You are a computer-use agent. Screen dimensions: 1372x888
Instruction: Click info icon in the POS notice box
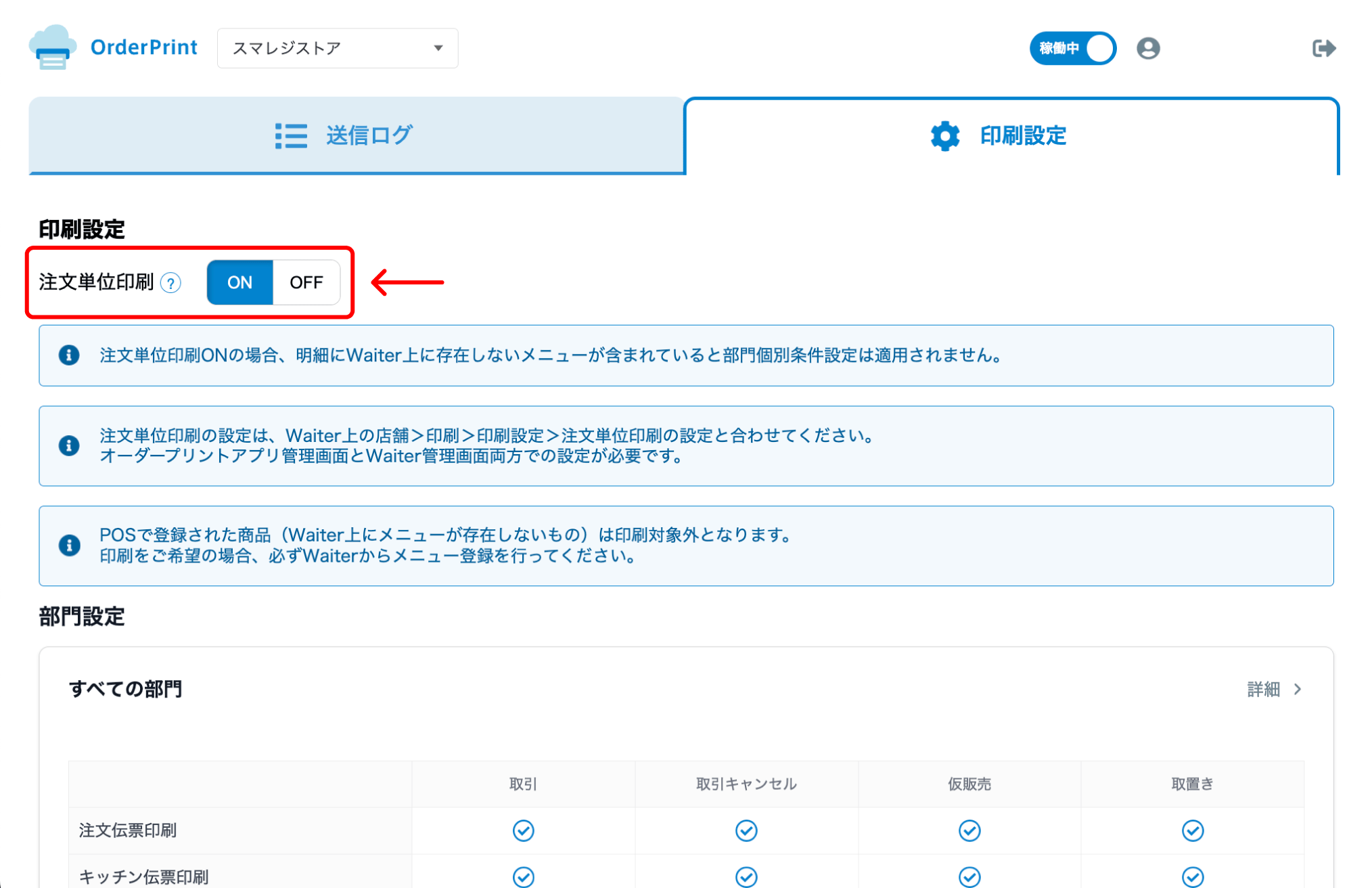click(x=69, y=546)
